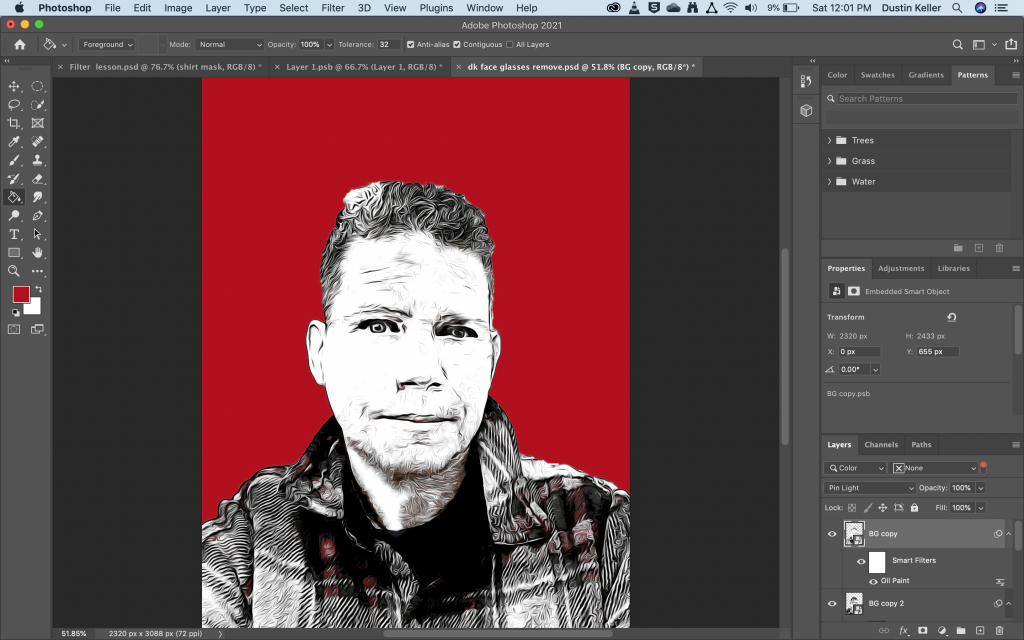Open the Foreground fill source dropdown
The height and width of the screenshot is (640, 1024).
click(108, 45)
